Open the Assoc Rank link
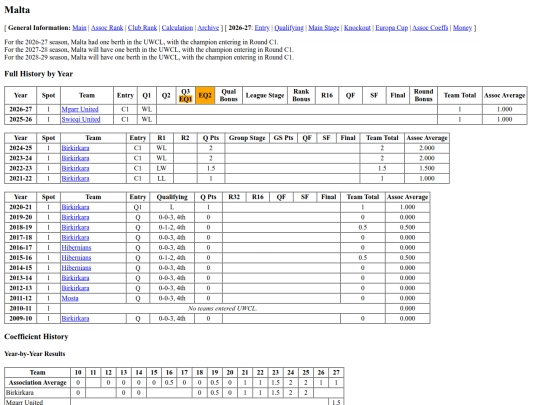 (x=107, y=28)
